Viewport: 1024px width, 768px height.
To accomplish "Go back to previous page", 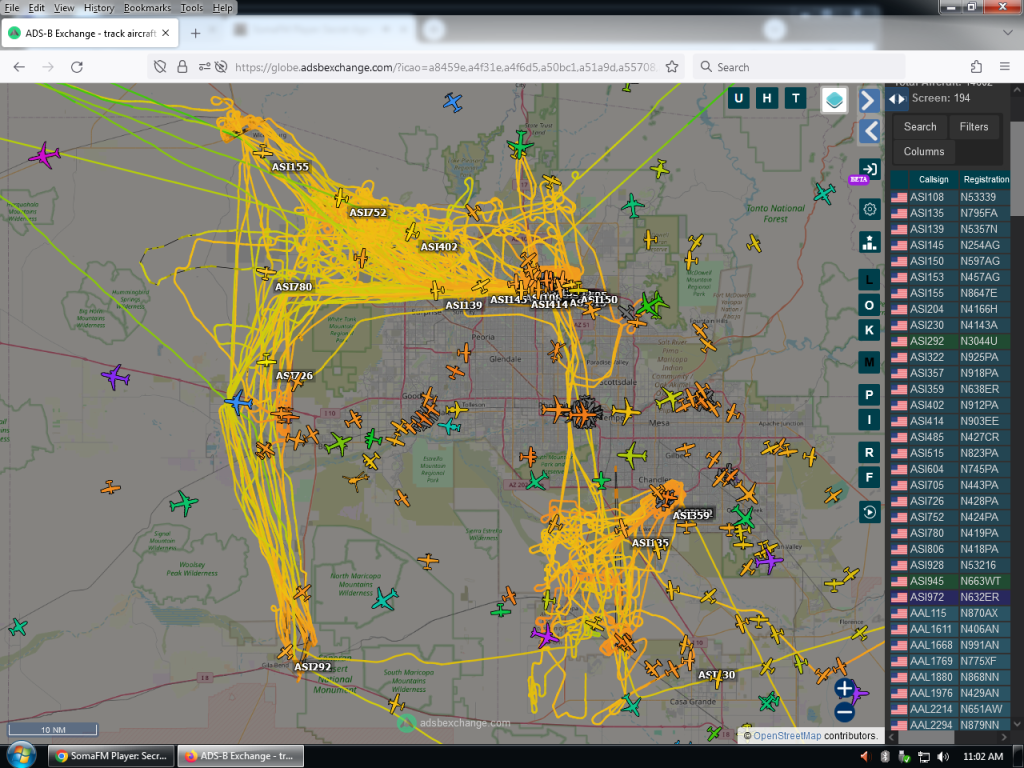I will pos(19,67).
